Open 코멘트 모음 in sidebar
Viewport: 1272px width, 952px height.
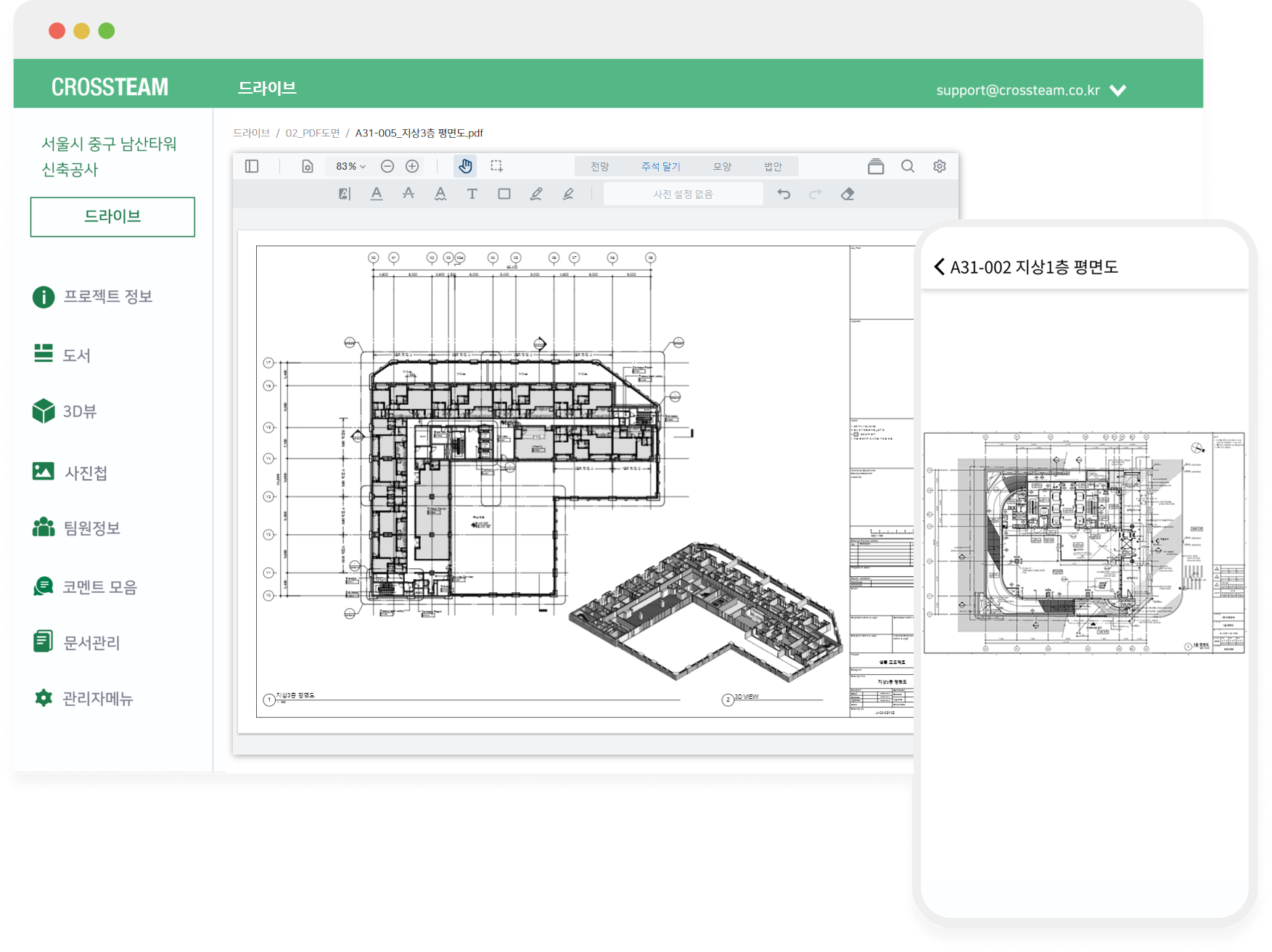pos(85,586)
